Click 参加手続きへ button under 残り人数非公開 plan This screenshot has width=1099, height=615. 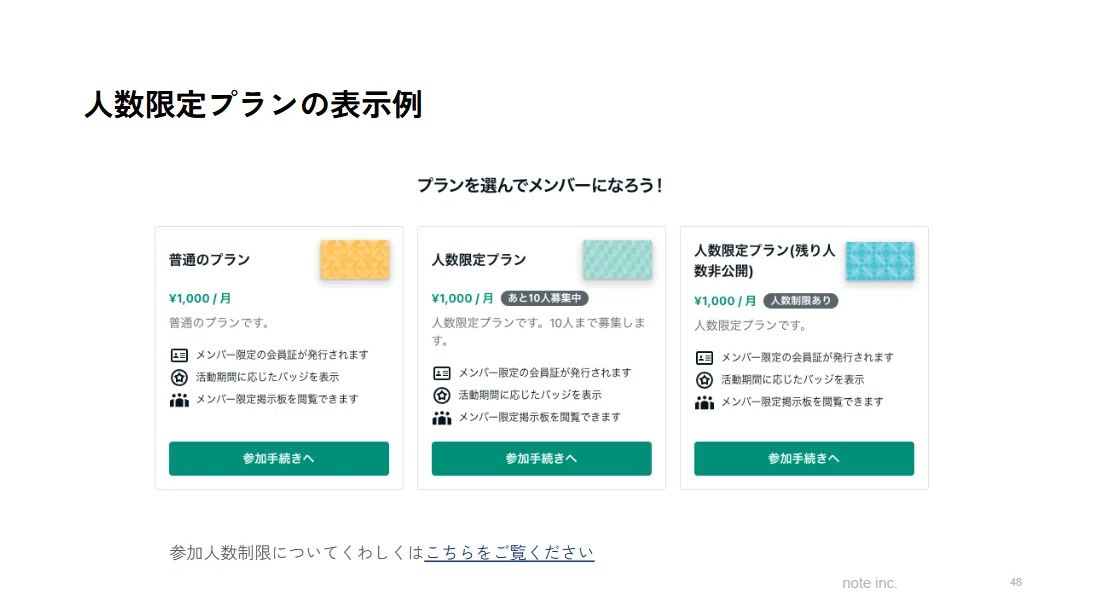(804, 459)
